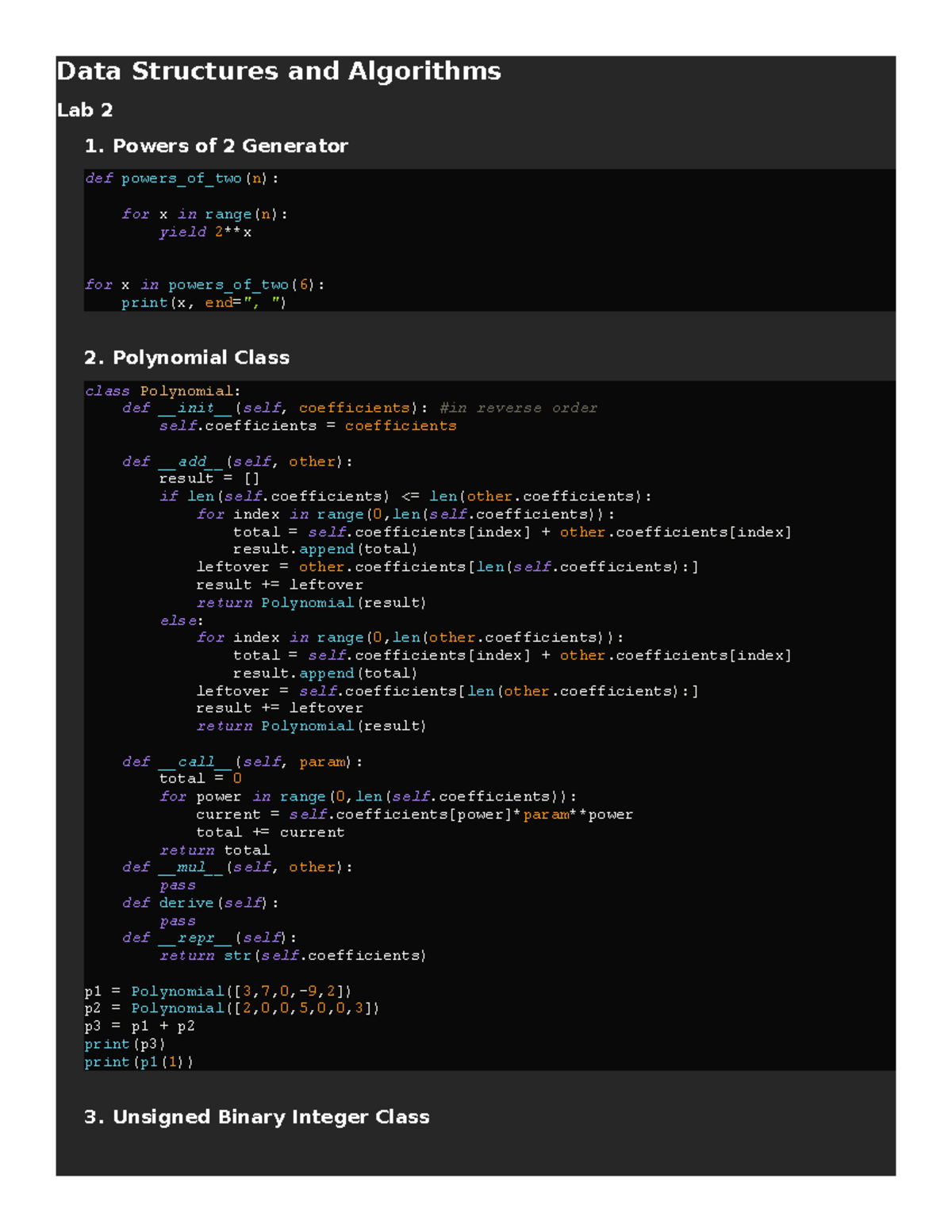The image size is (952, 1232).
Task: Click the "#in reverse order" comment
Action: [x=518, y=409]
